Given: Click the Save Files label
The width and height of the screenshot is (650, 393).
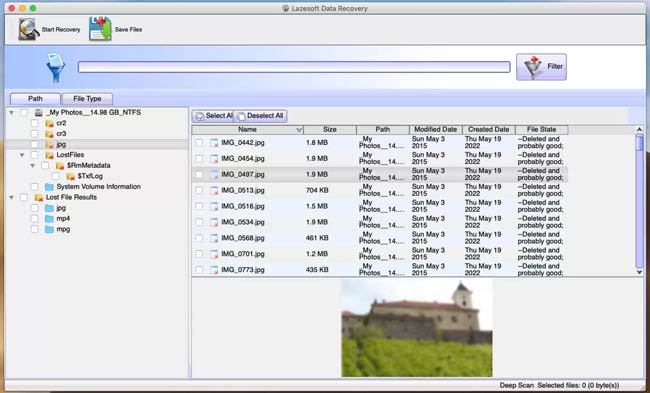Looking at the screenshot, I should click(128, 29).
